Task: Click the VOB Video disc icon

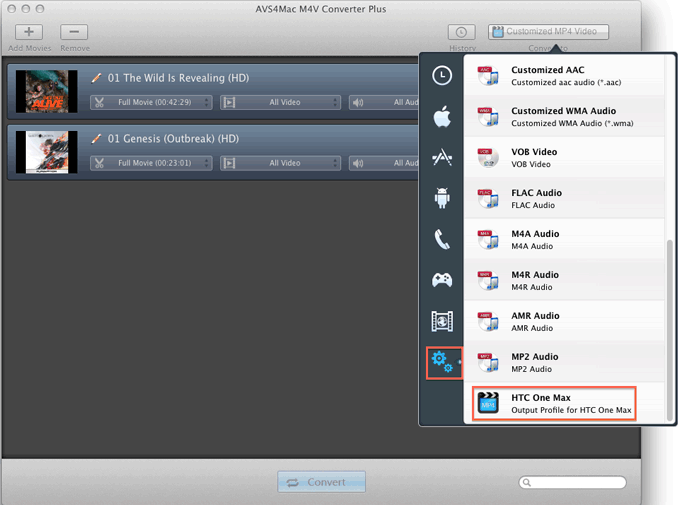Action: [x=488, y=158]
